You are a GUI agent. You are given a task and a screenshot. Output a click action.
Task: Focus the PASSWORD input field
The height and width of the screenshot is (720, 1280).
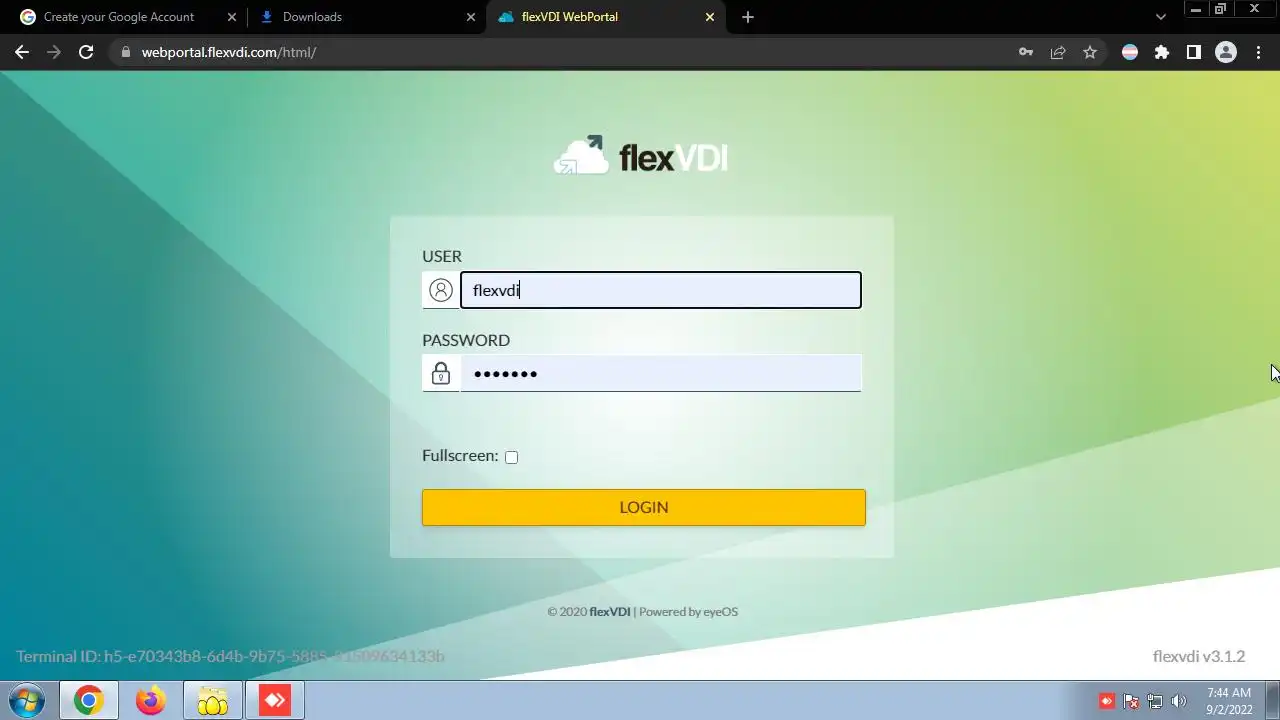coord(660,373)
